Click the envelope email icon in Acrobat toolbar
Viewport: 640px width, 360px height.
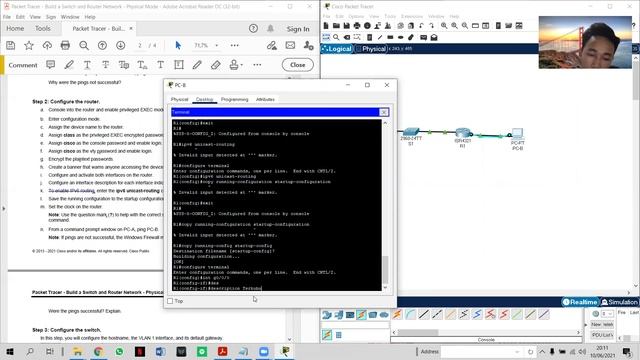point(290,45)
